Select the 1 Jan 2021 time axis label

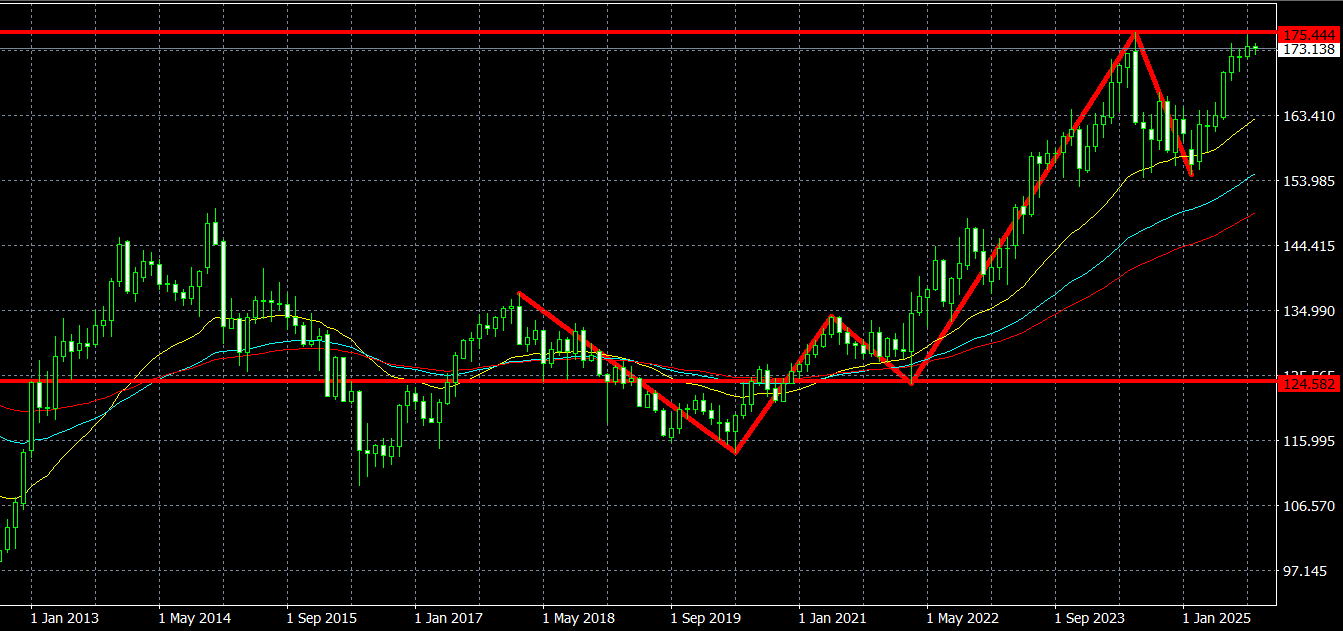pyautogui.click(x=833, y=618)
